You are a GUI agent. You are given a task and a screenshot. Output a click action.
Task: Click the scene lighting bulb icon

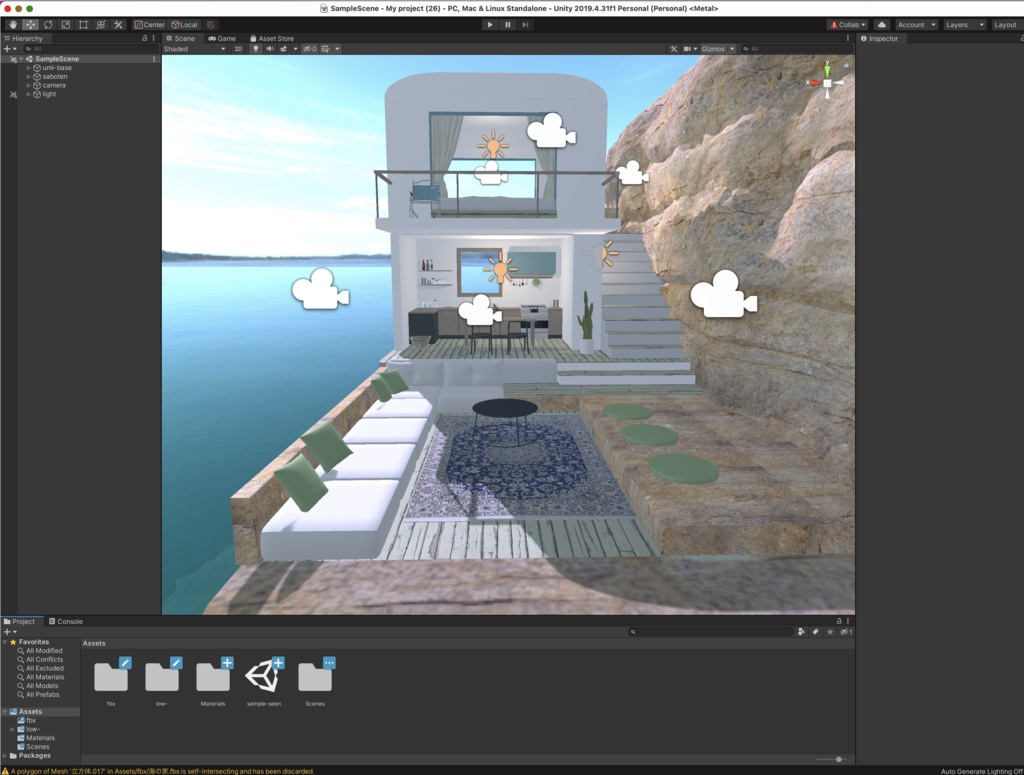(x=255, y=47)
